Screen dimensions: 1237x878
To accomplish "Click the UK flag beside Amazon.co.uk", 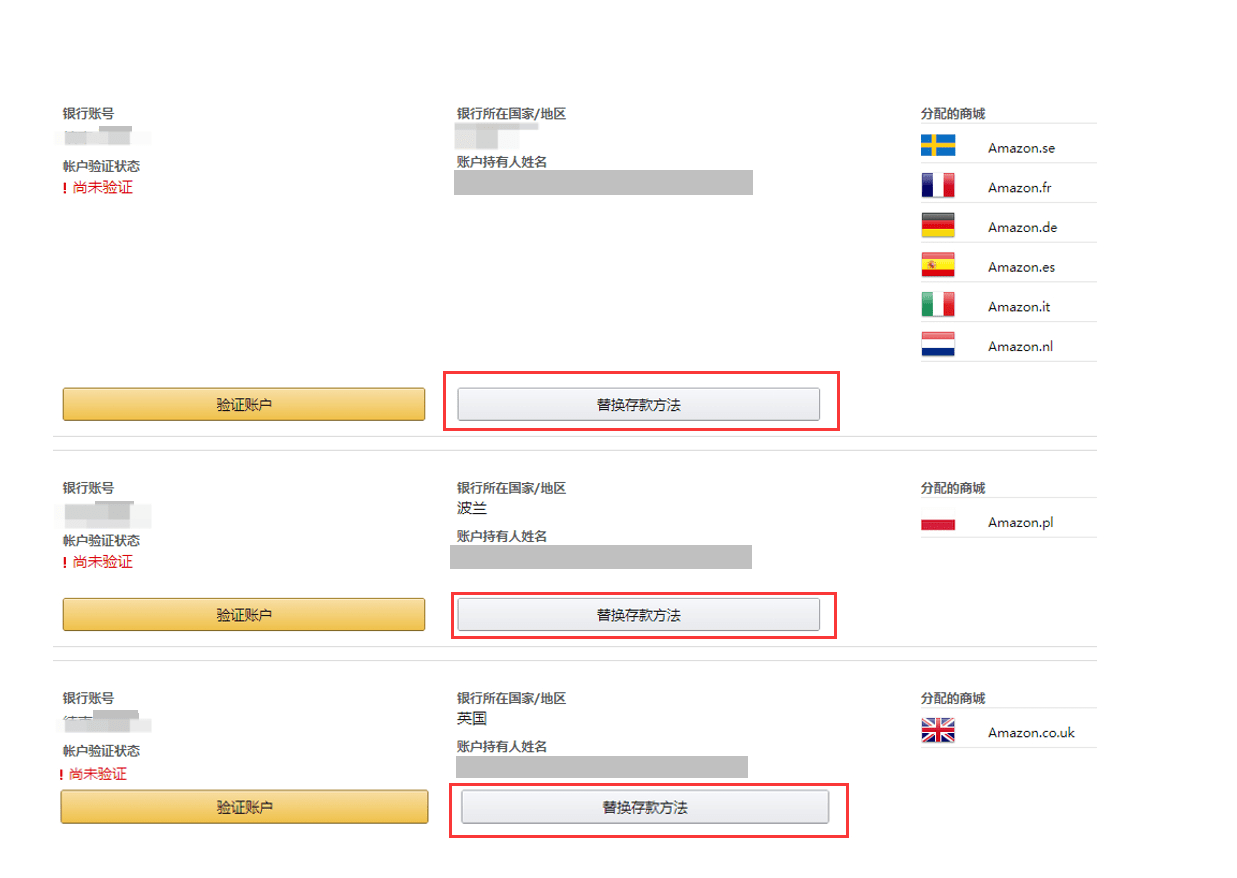I will tap(937, 731).
